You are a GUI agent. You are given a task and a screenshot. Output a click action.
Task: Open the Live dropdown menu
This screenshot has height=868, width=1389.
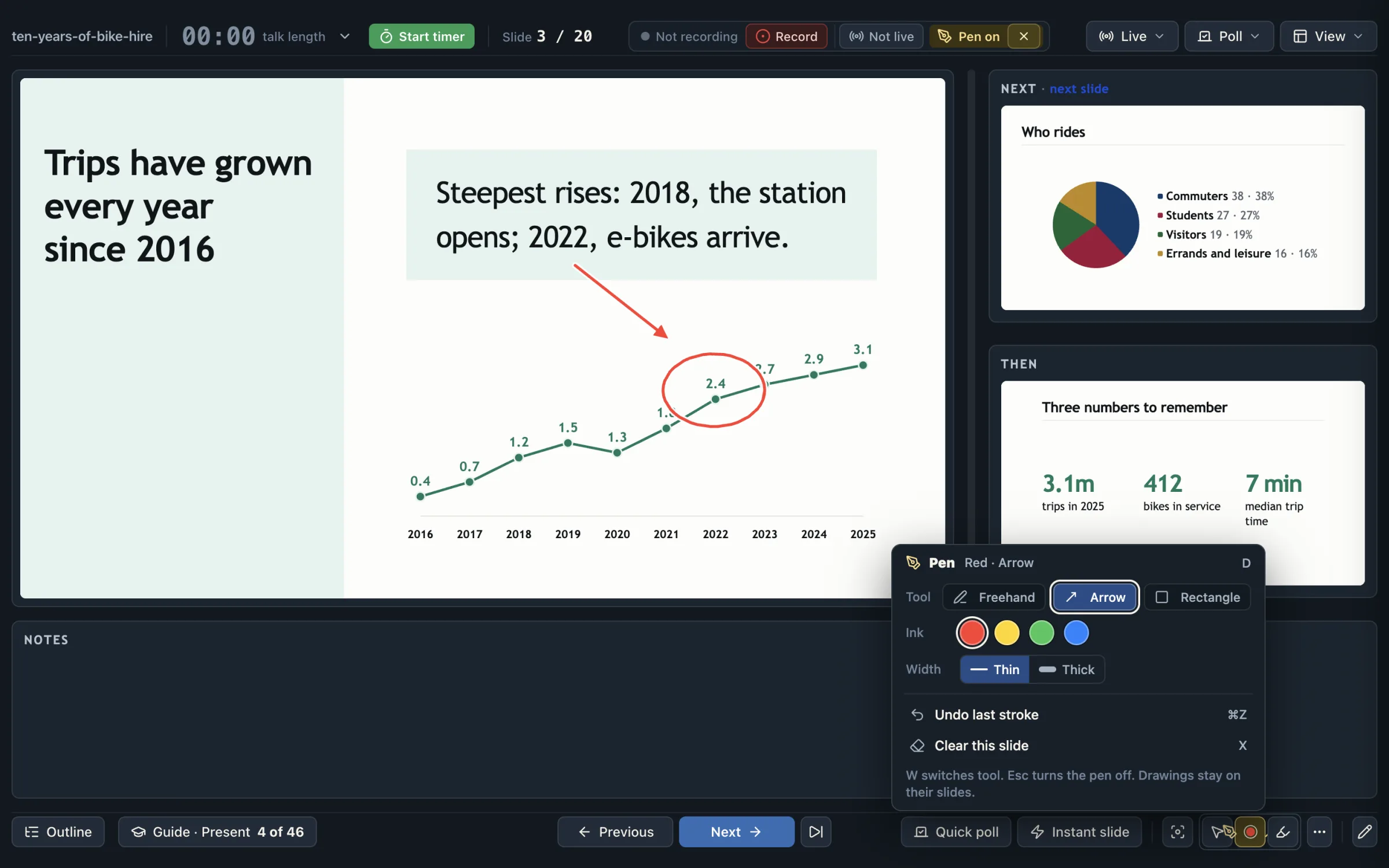[1131, 36]
